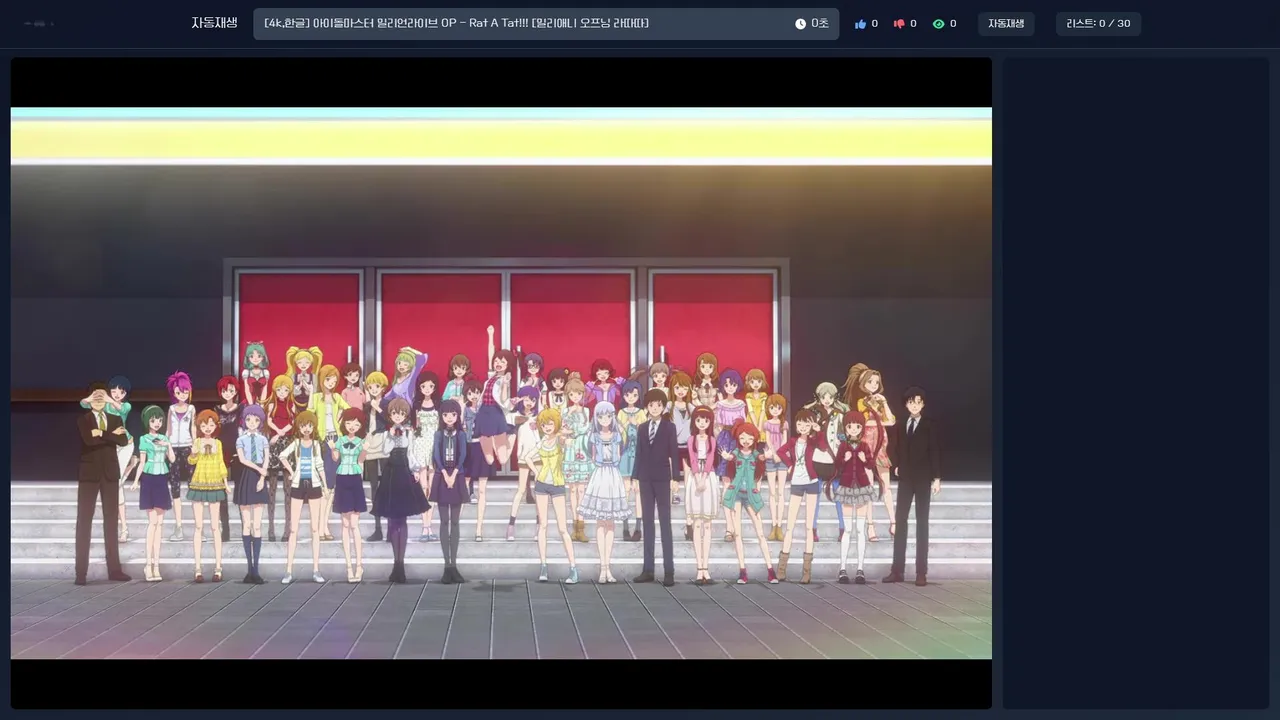Click the thumbs-down dislike icon
Image resolution: width=1280 pixels, height=720 pixels.
899,24
